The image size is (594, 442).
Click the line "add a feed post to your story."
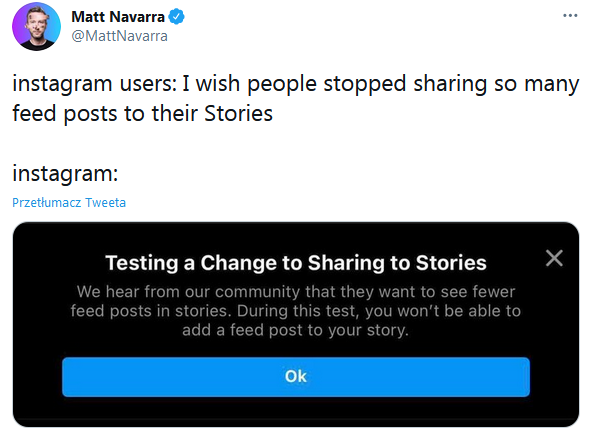[x=295, y=330]
